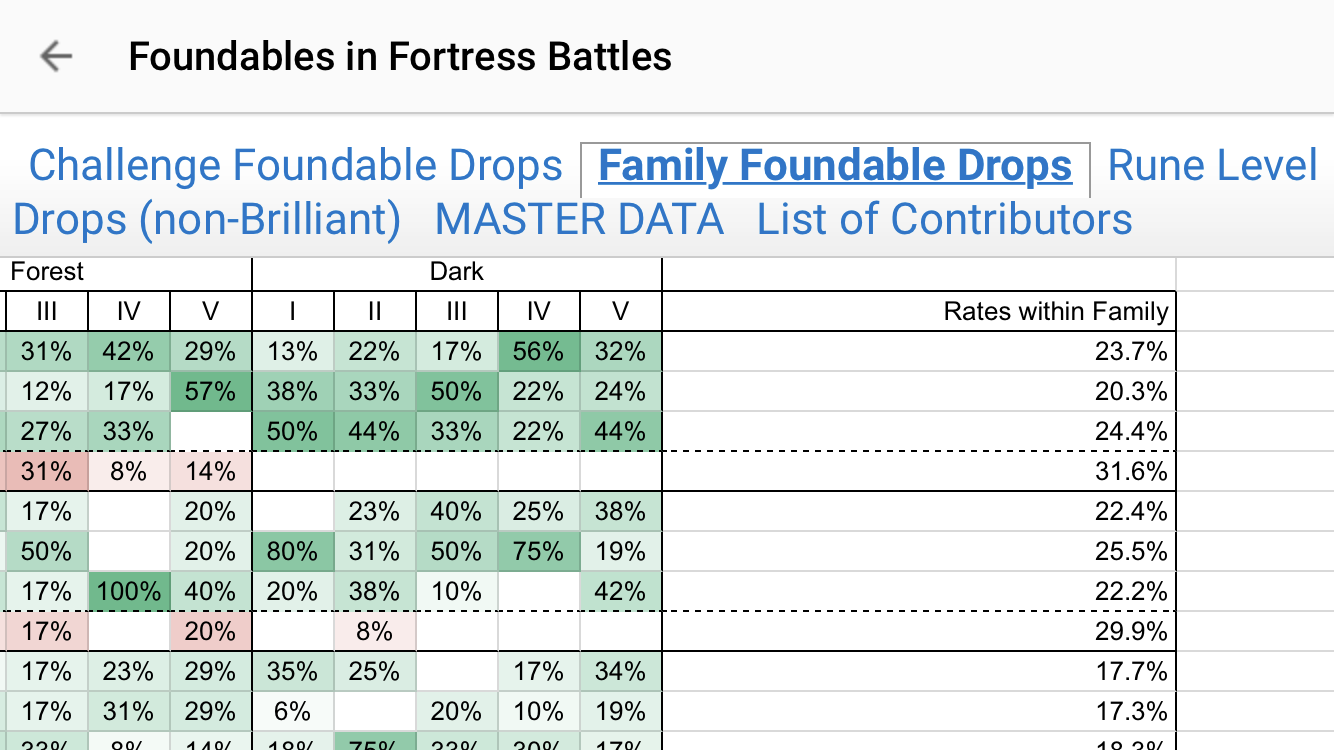This screenshot has width=1334, height=750.
Task: Select the 56% cell under Dark IV
Action: (x=538, y=351)
